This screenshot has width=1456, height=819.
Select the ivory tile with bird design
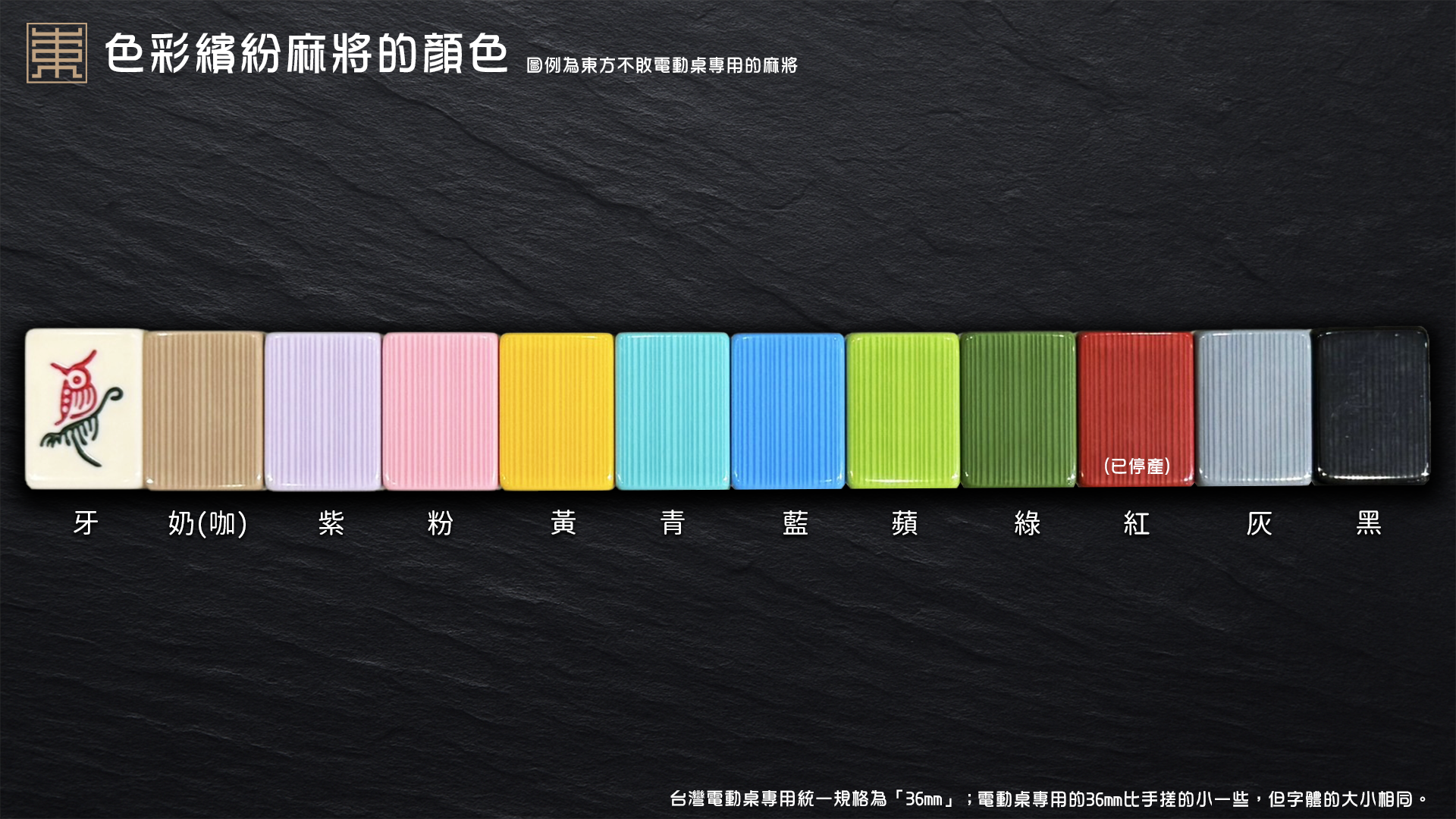click(x=84, y=409)
